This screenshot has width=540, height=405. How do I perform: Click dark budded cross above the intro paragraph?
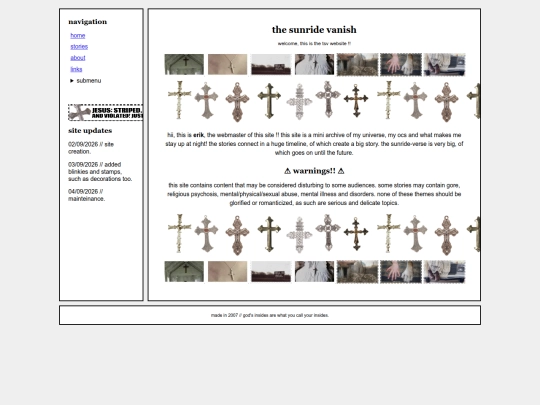356,101
